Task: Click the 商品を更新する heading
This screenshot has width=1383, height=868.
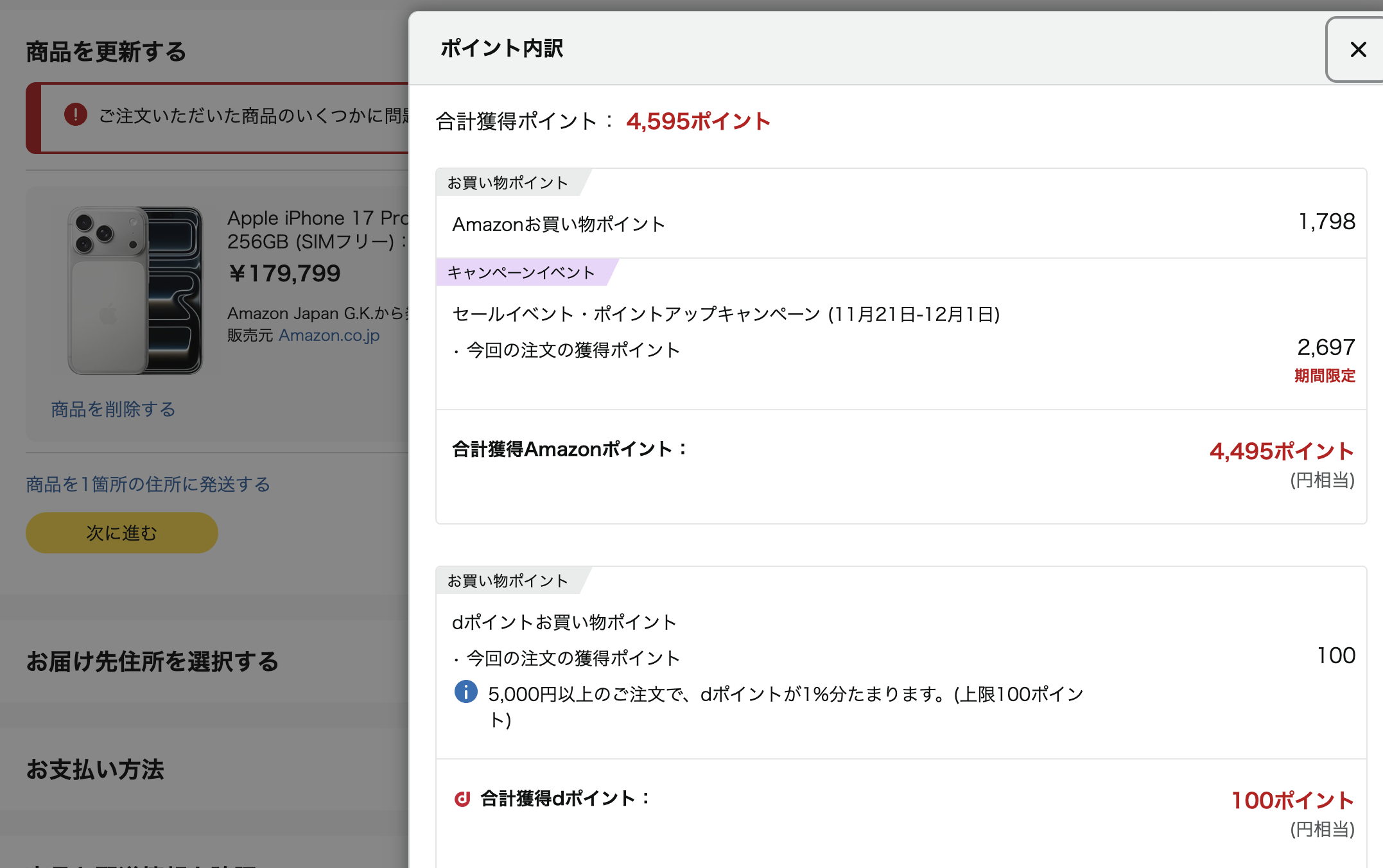Action: [x=106, y=51]
